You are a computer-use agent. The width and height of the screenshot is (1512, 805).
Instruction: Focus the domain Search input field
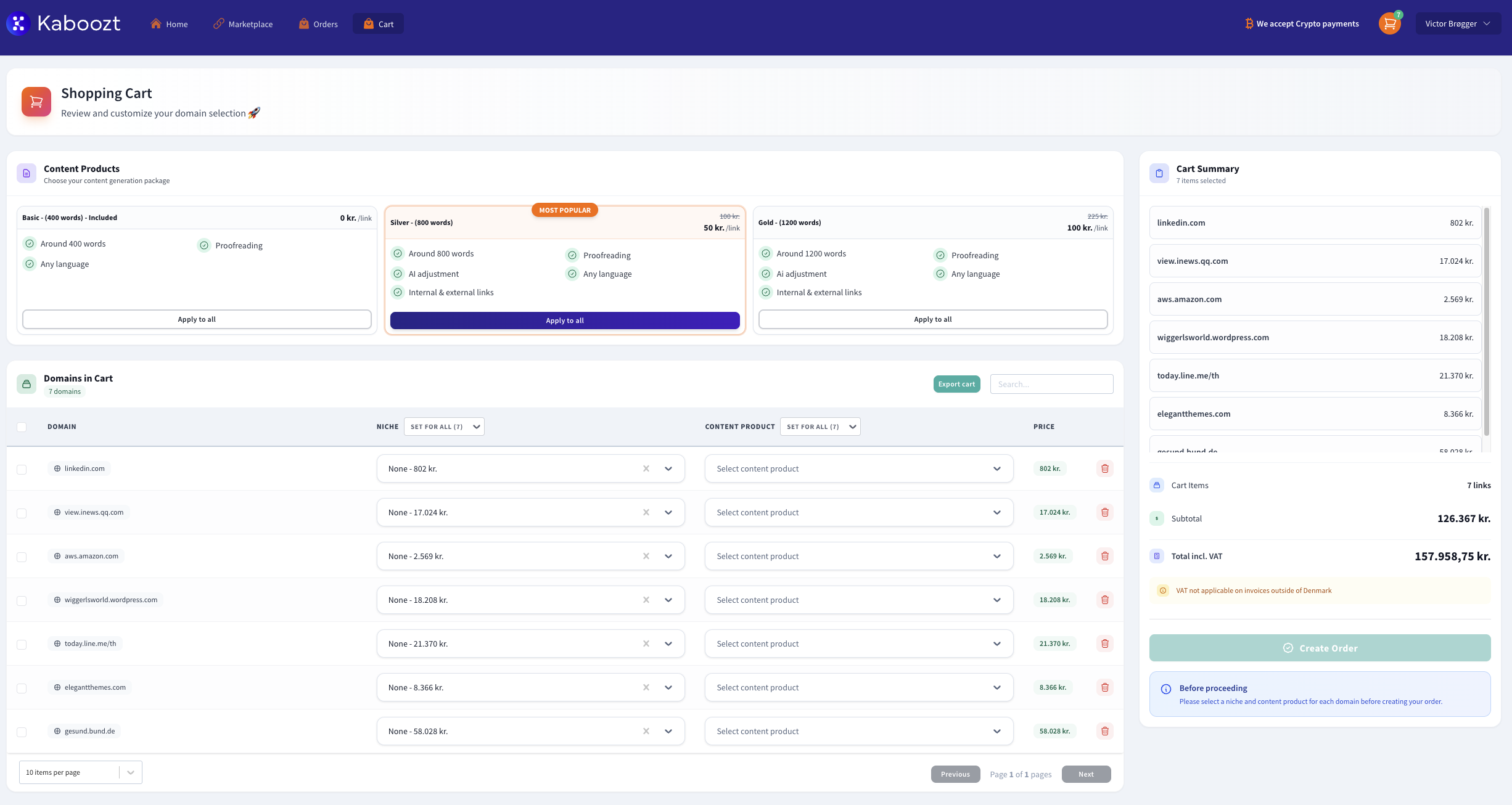(1051, 384)
